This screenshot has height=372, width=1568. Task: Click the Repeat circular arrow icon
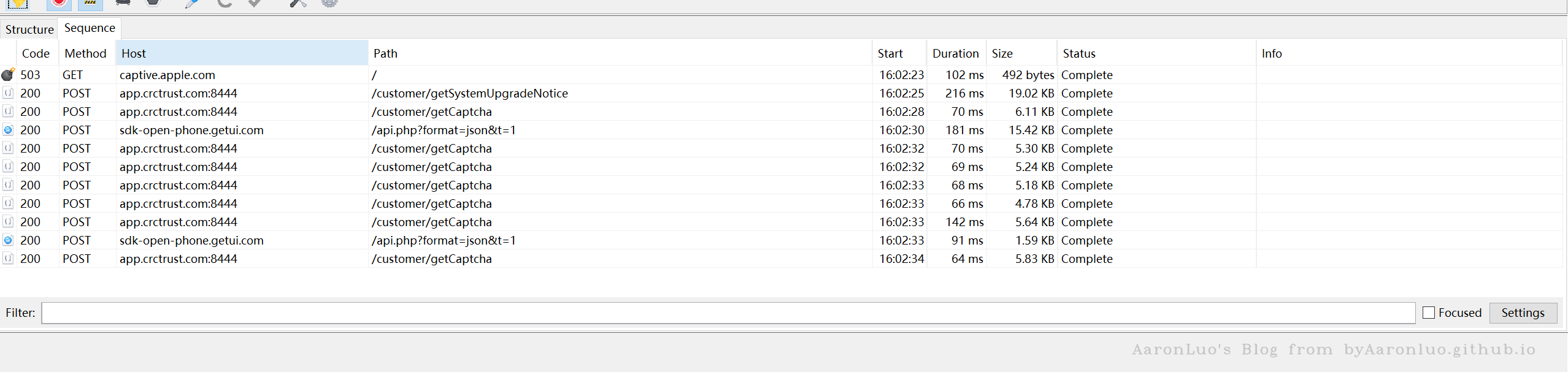pos(225,4)
